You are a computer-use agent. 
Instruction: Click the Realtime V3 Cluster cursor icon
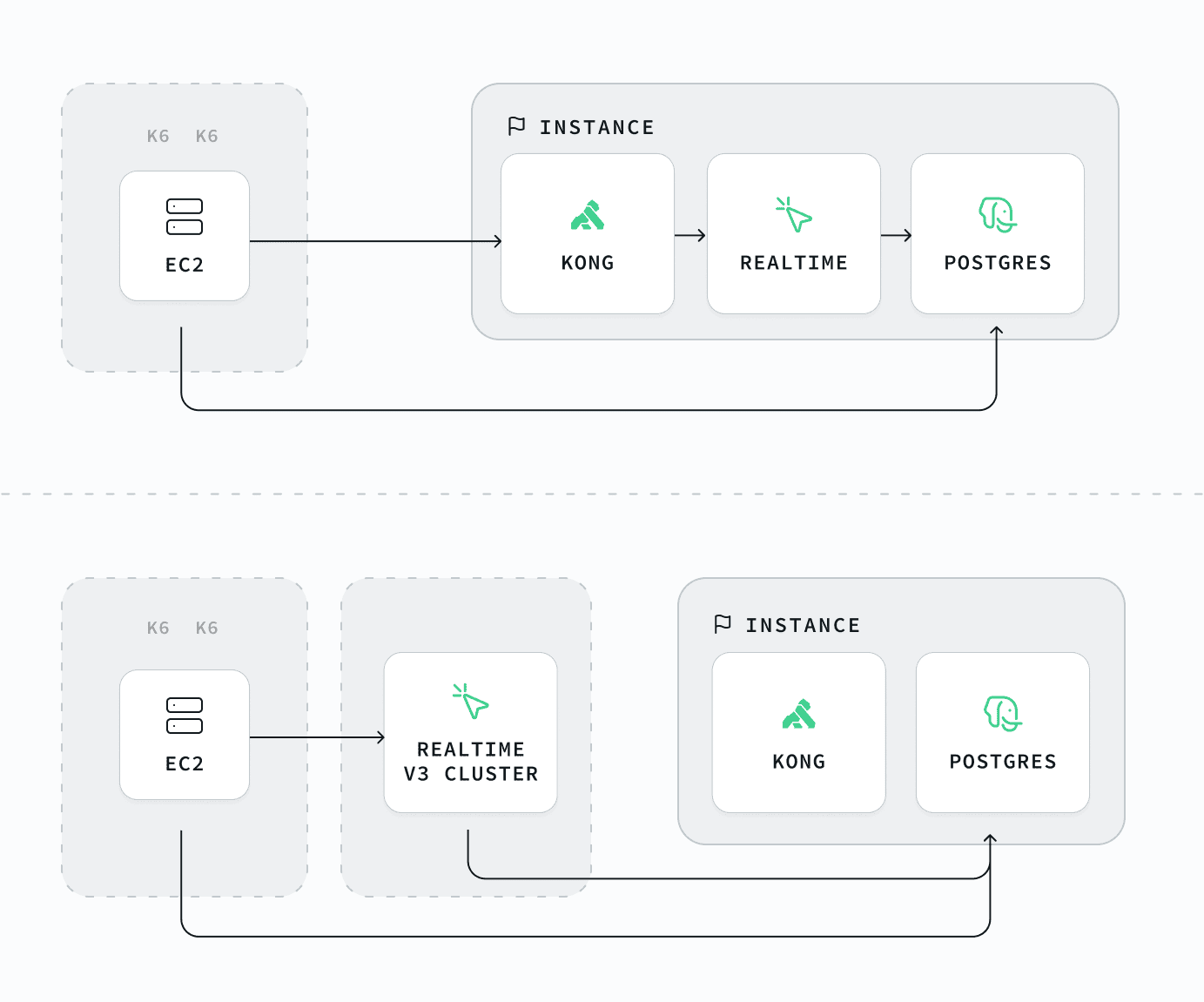pos(471,701)
